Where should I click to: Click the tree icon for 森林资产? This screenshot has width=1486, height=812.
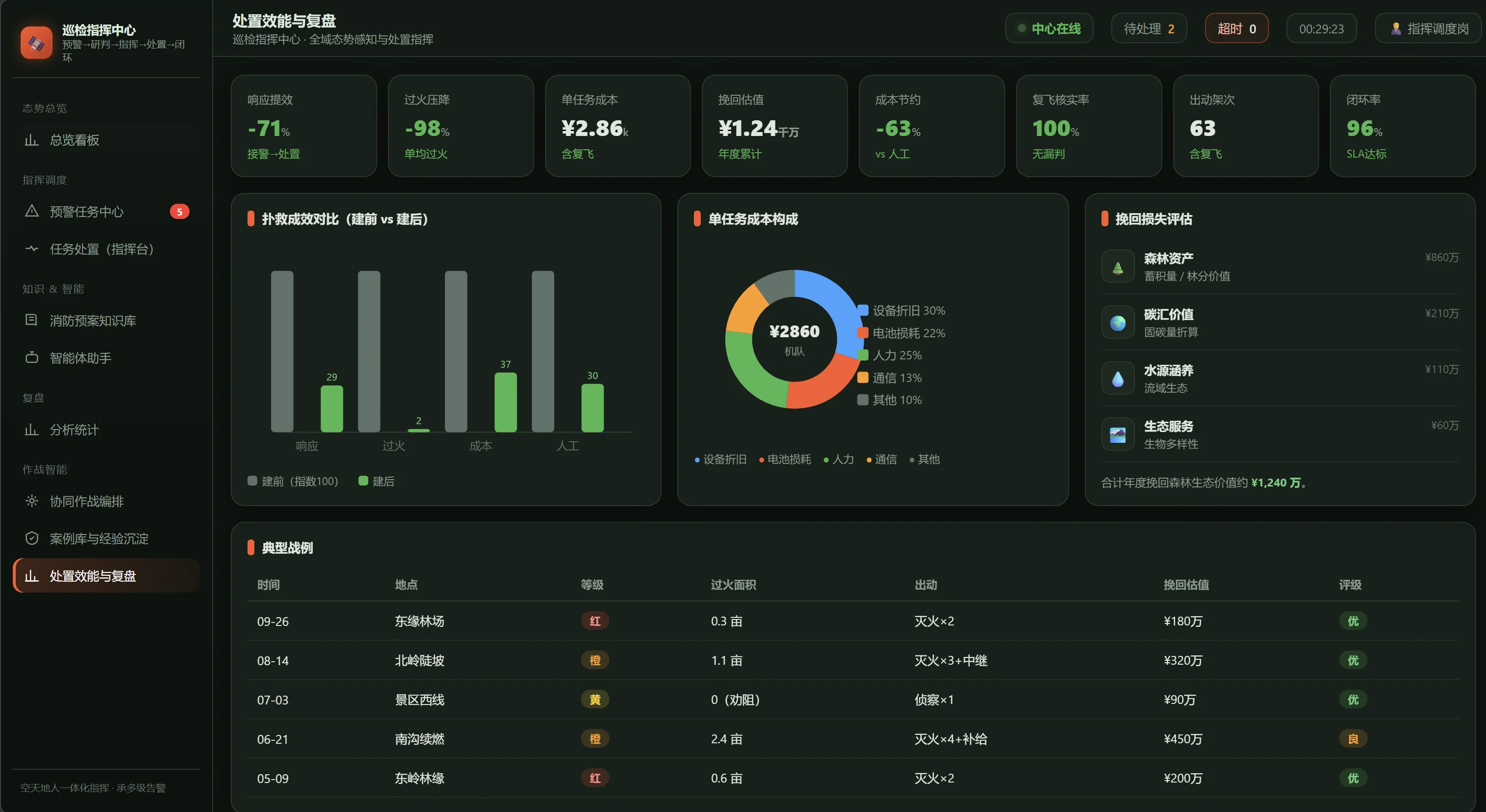(1118, 267)
